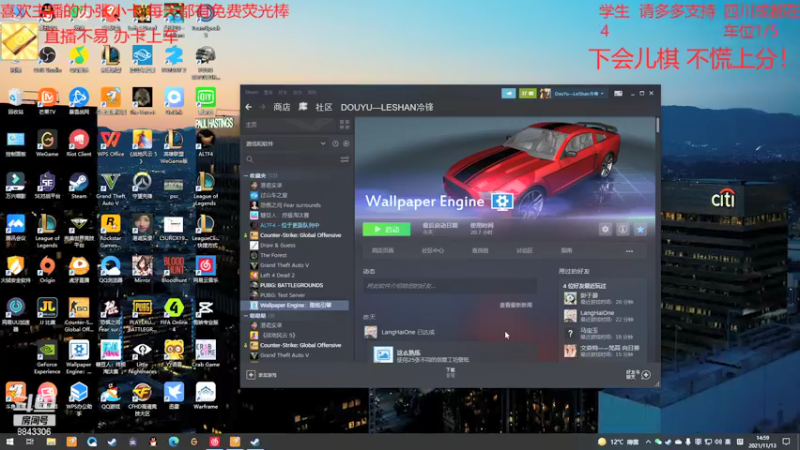800x450 pixels.
Task: Open the 社区 community tab
Action: click(x=323, y=107)
